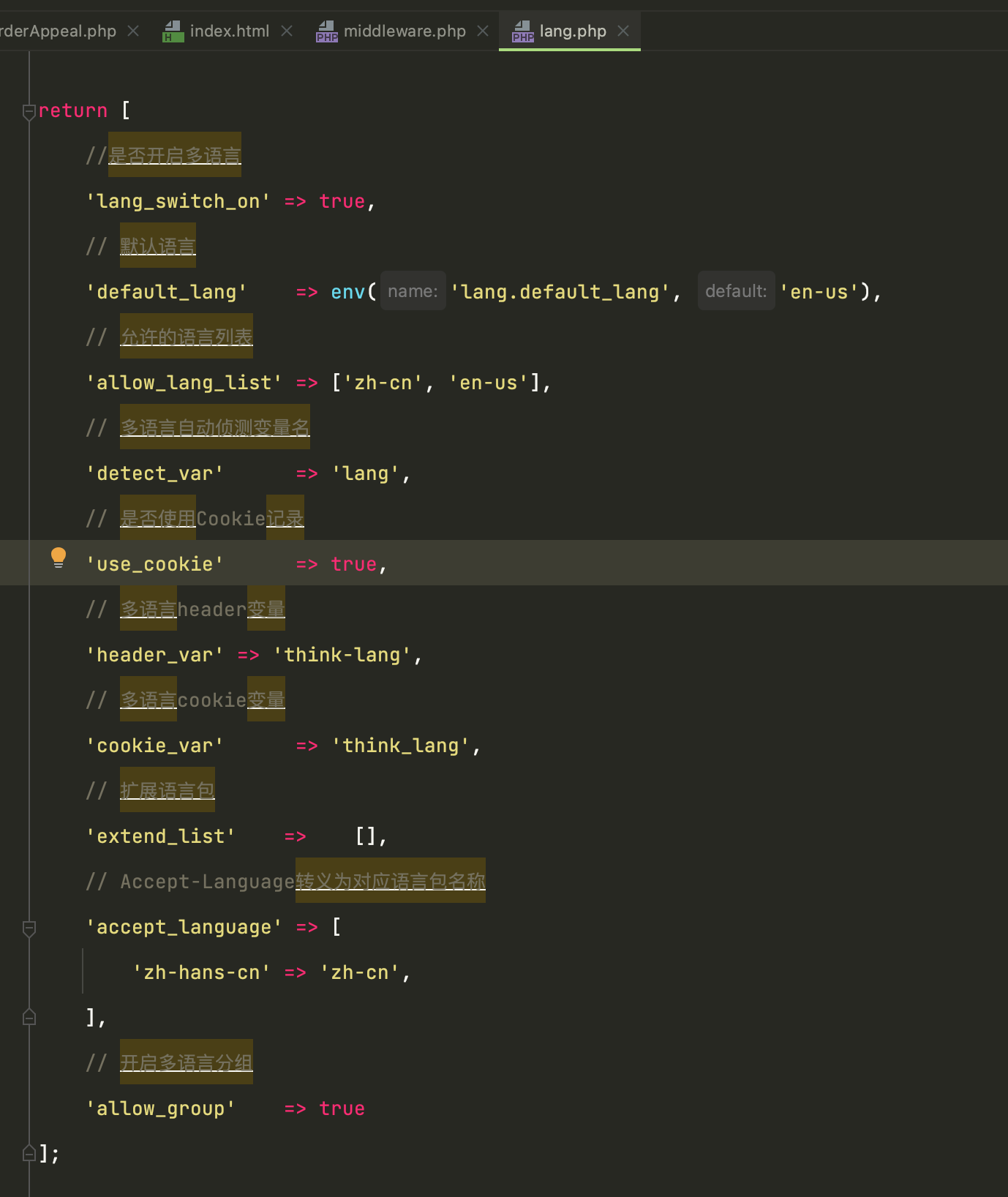The width and height of the screenshot is (1008, 1197).
Task: Click the yellow intention lightbulb icon
Action: coord(59,558)
